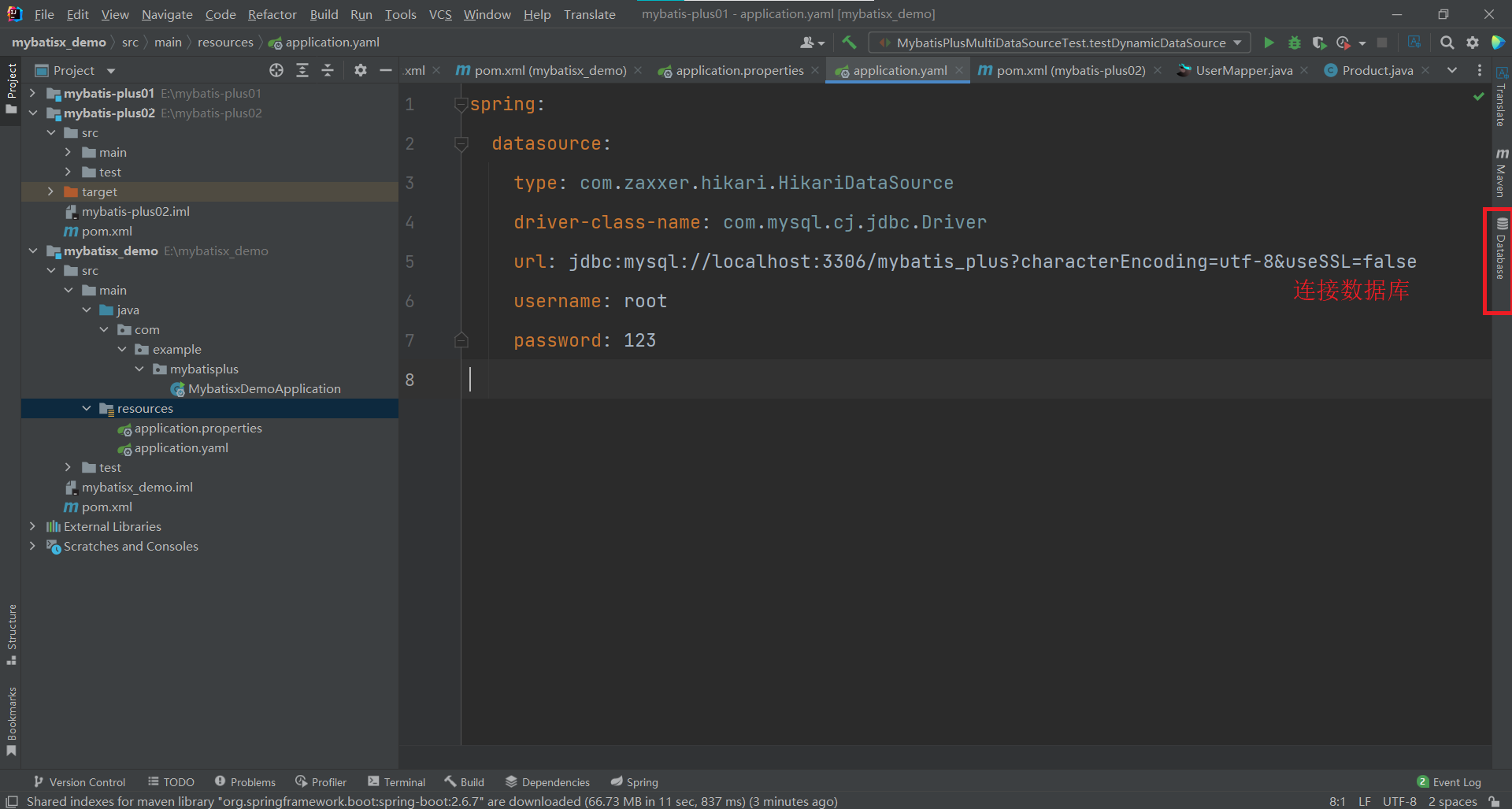
Task: Switch to UserMapper.java tab
Action: 1243,70
